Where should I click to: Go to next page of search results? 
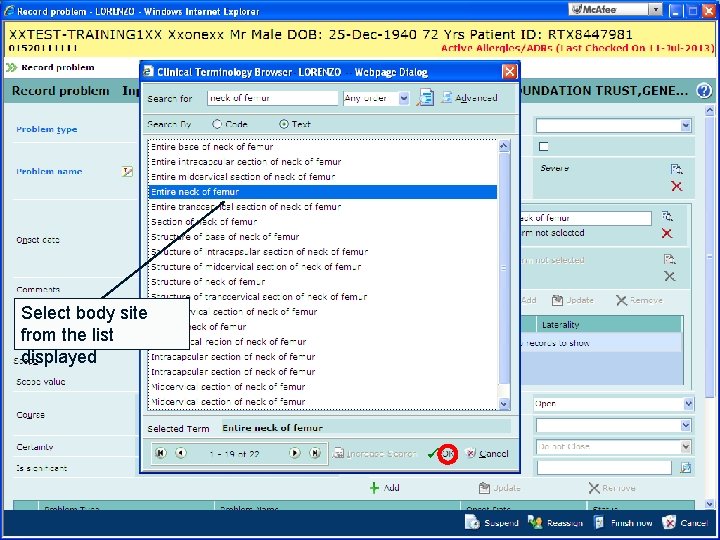[x=294, y=453]
